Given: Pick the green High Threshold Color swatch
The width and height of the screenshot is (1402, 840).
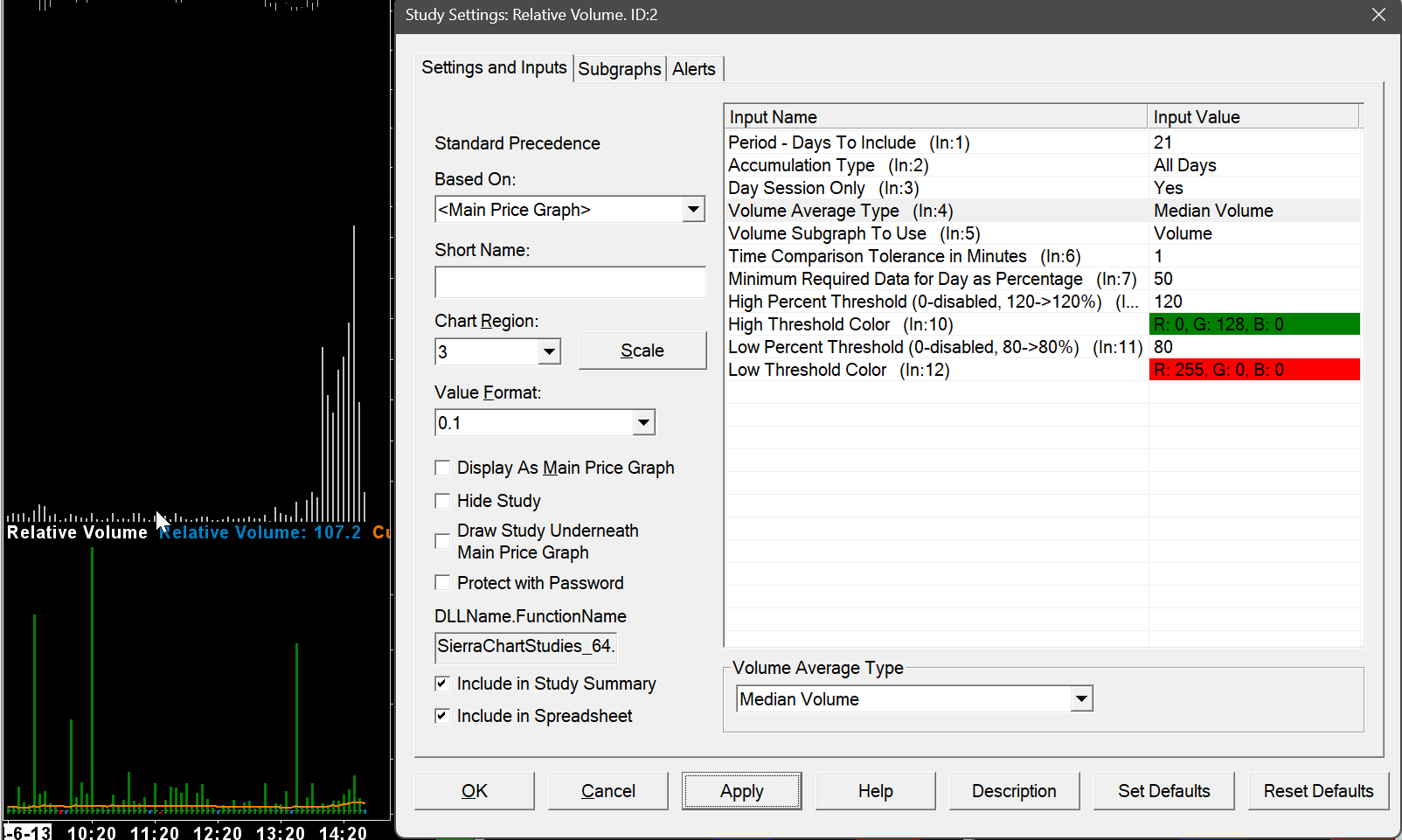Looking at the screenshot, I should [x=1254, y=324].
